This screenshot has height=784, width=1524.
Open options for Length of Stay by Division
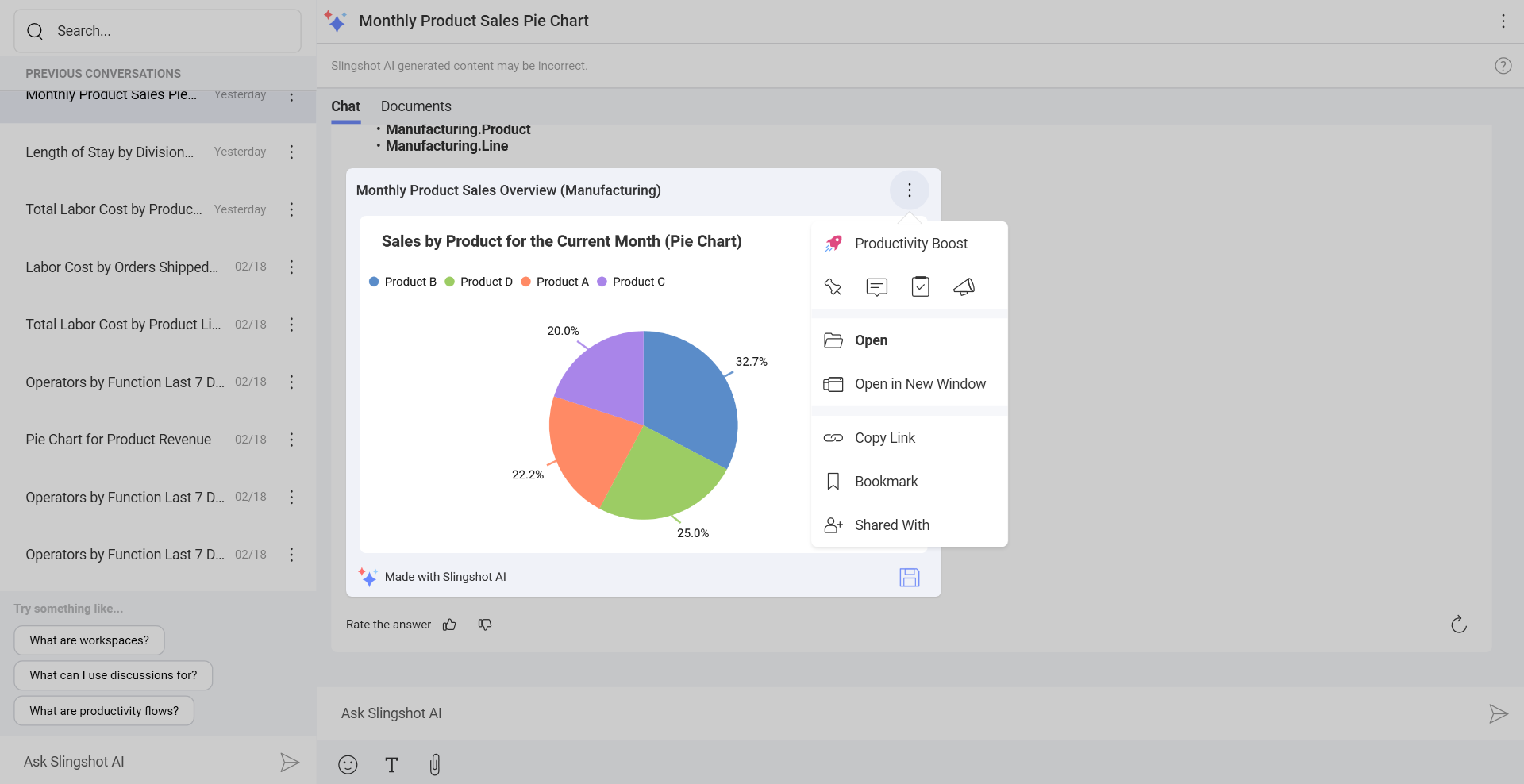(x=291, y=152)
